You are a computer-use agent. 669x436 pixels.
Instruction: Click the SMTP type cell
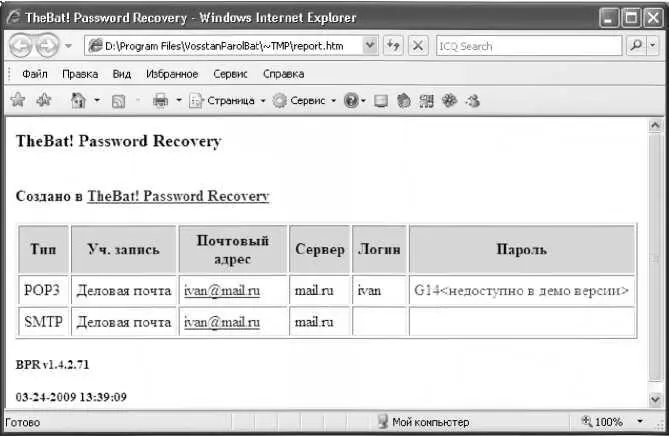click(43, 322)
